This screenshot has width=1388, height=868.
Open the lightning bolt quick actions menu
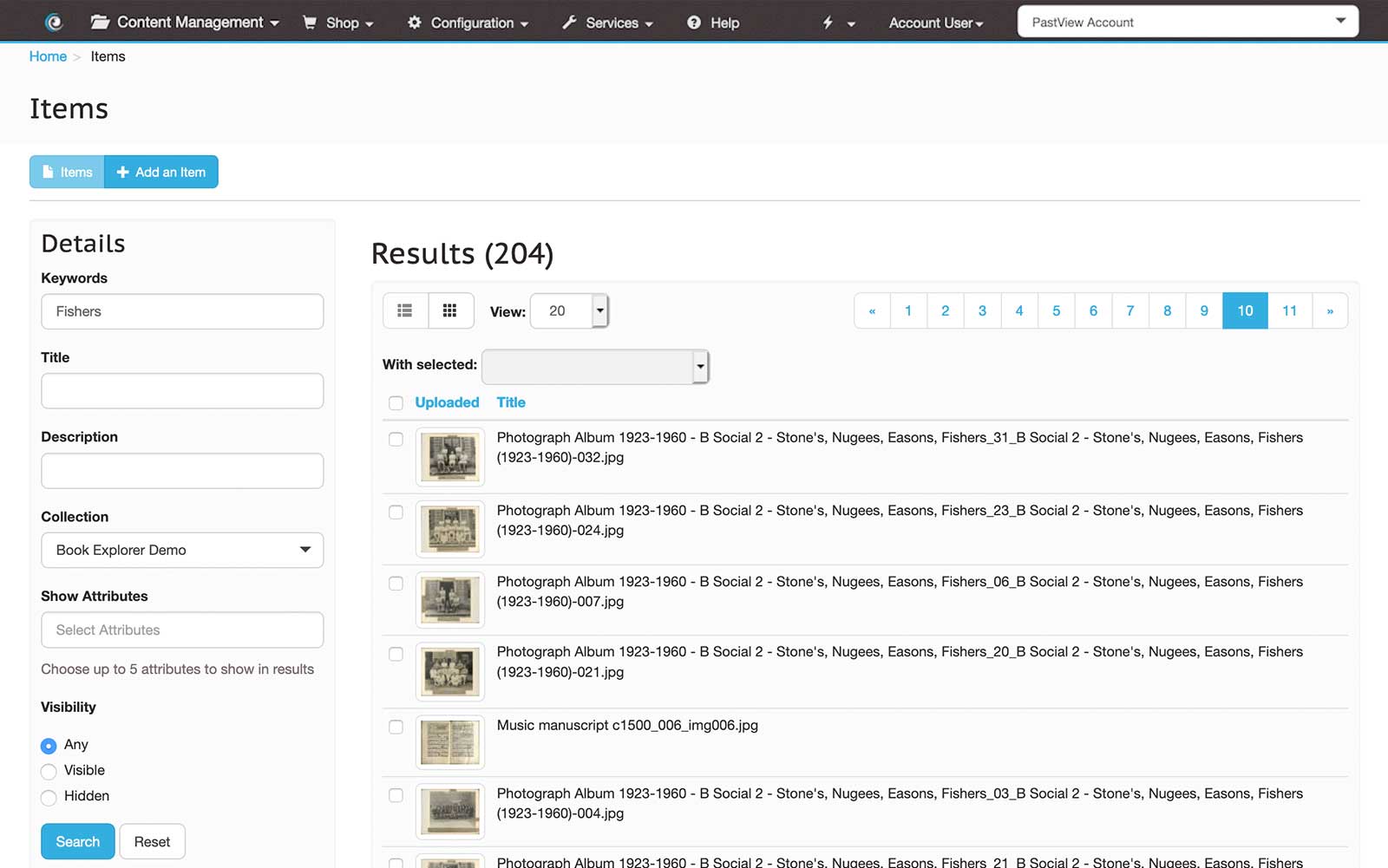[x=838, y=23]
